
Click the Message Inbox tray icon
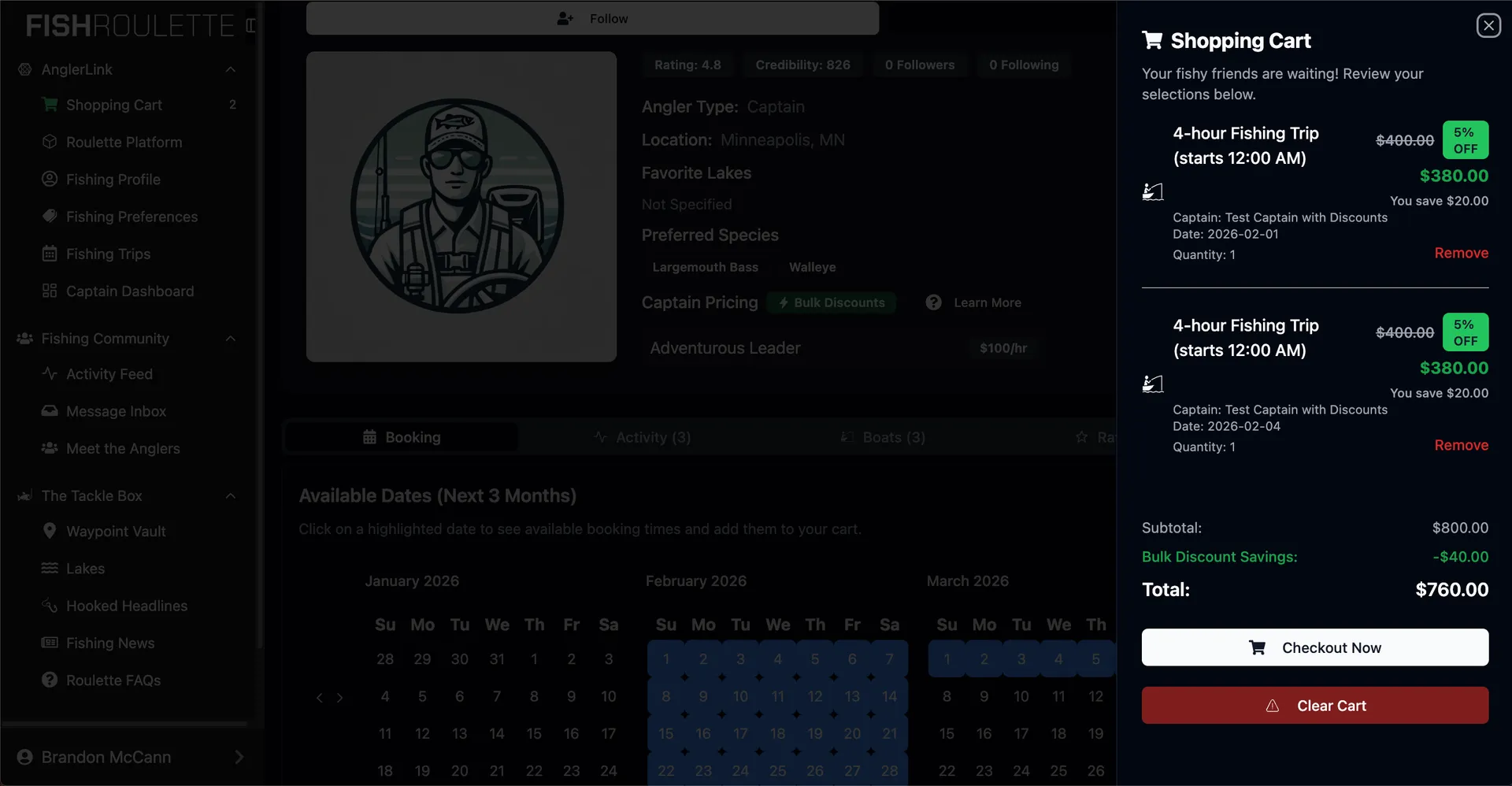[50, 411]
